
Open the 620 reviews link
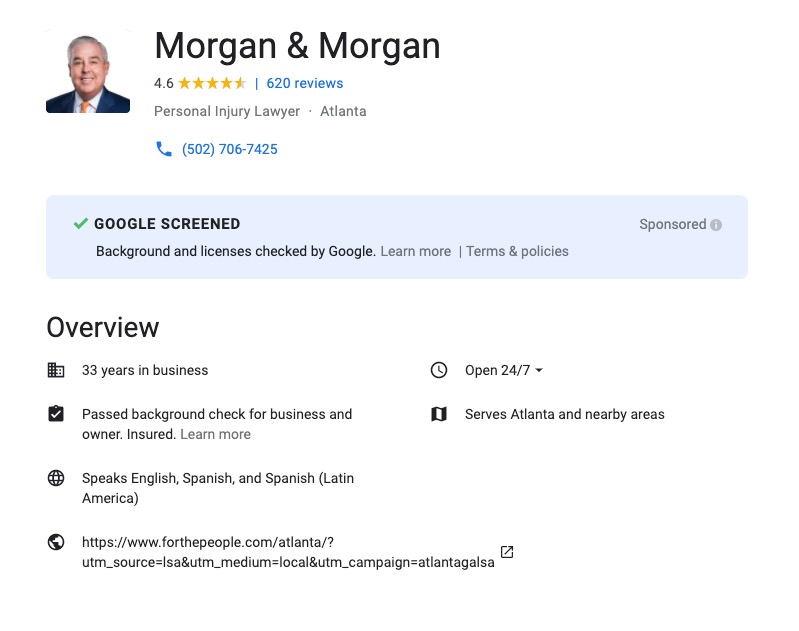coord(304,83)
